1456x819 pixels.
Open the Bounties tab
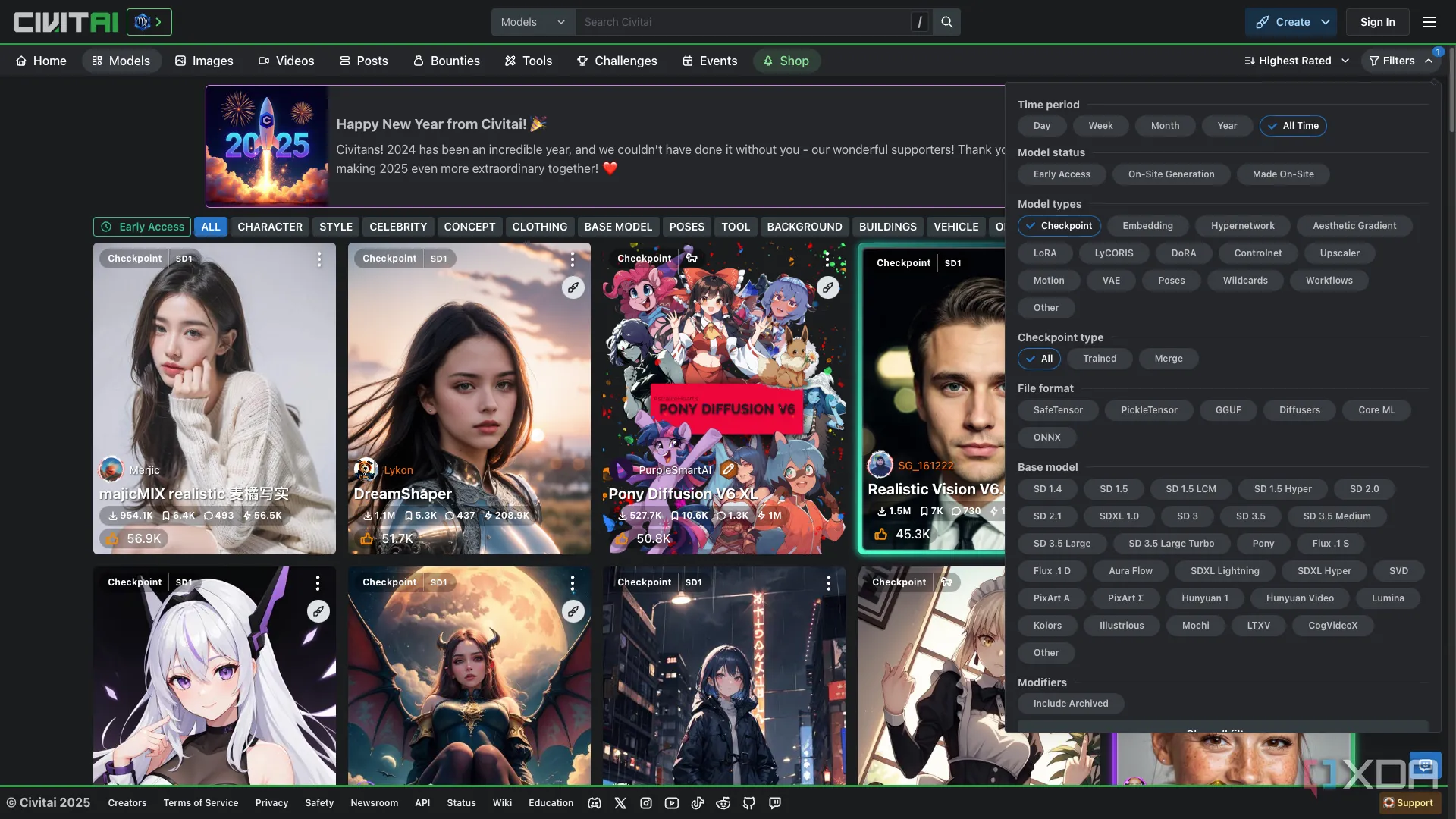click(x=447, y=61)
